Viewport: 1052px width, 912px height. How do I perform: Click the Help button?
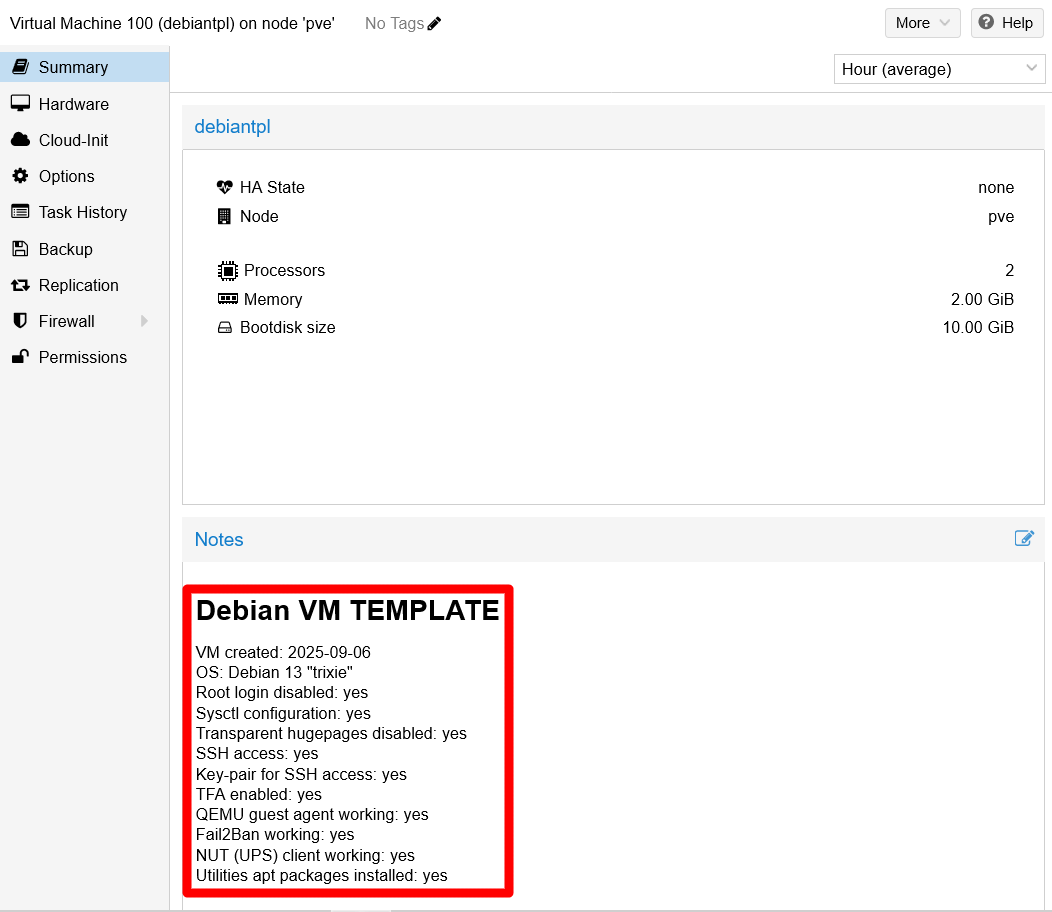pyautogui.click(x=1006, y=22)
